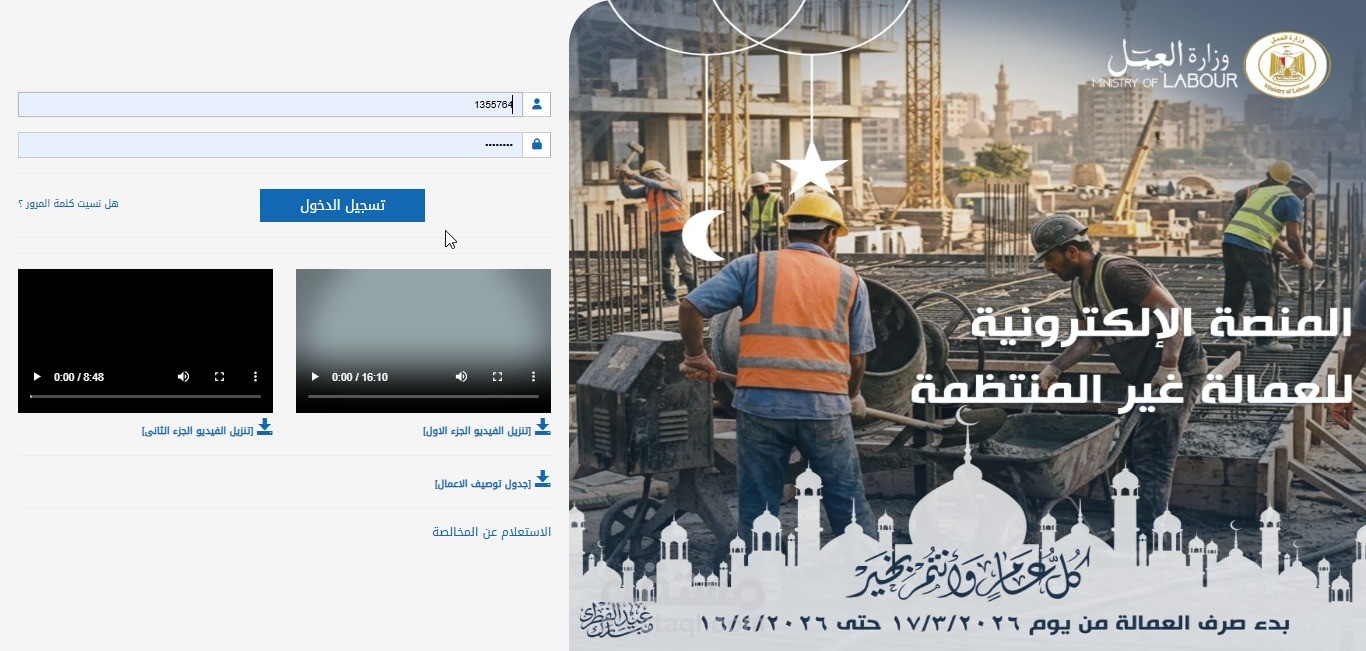Click تنزيل الفيديو الجزء الثانى download link

[x=199, y=431]
